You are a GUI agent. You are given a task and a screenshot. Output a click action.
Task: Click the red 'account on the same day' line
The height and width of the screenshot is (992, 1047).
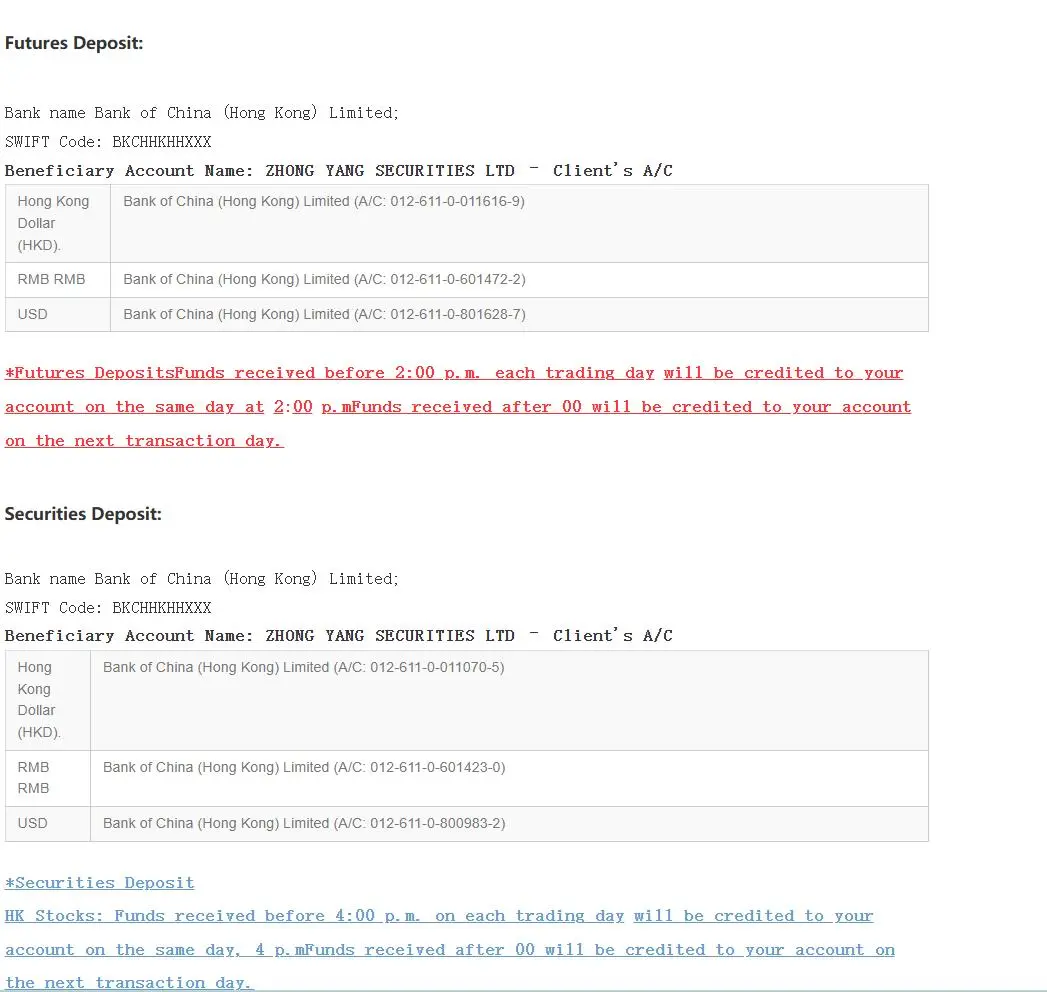pos(458,407)
